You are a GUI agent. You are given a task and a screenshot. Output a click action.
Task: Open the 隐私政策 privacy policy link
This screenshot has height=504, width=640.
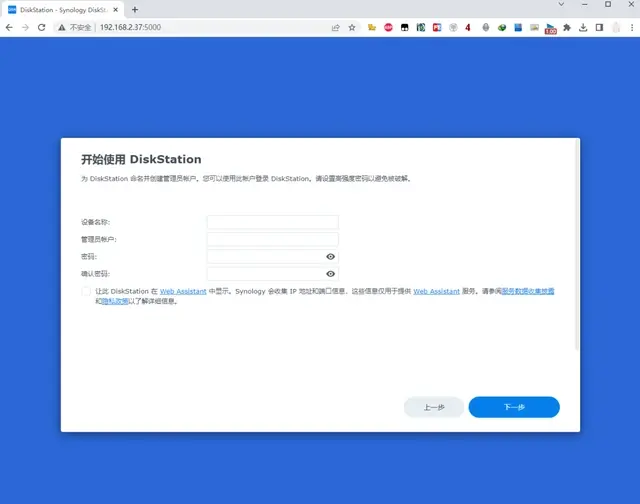(x=115, y=301)
